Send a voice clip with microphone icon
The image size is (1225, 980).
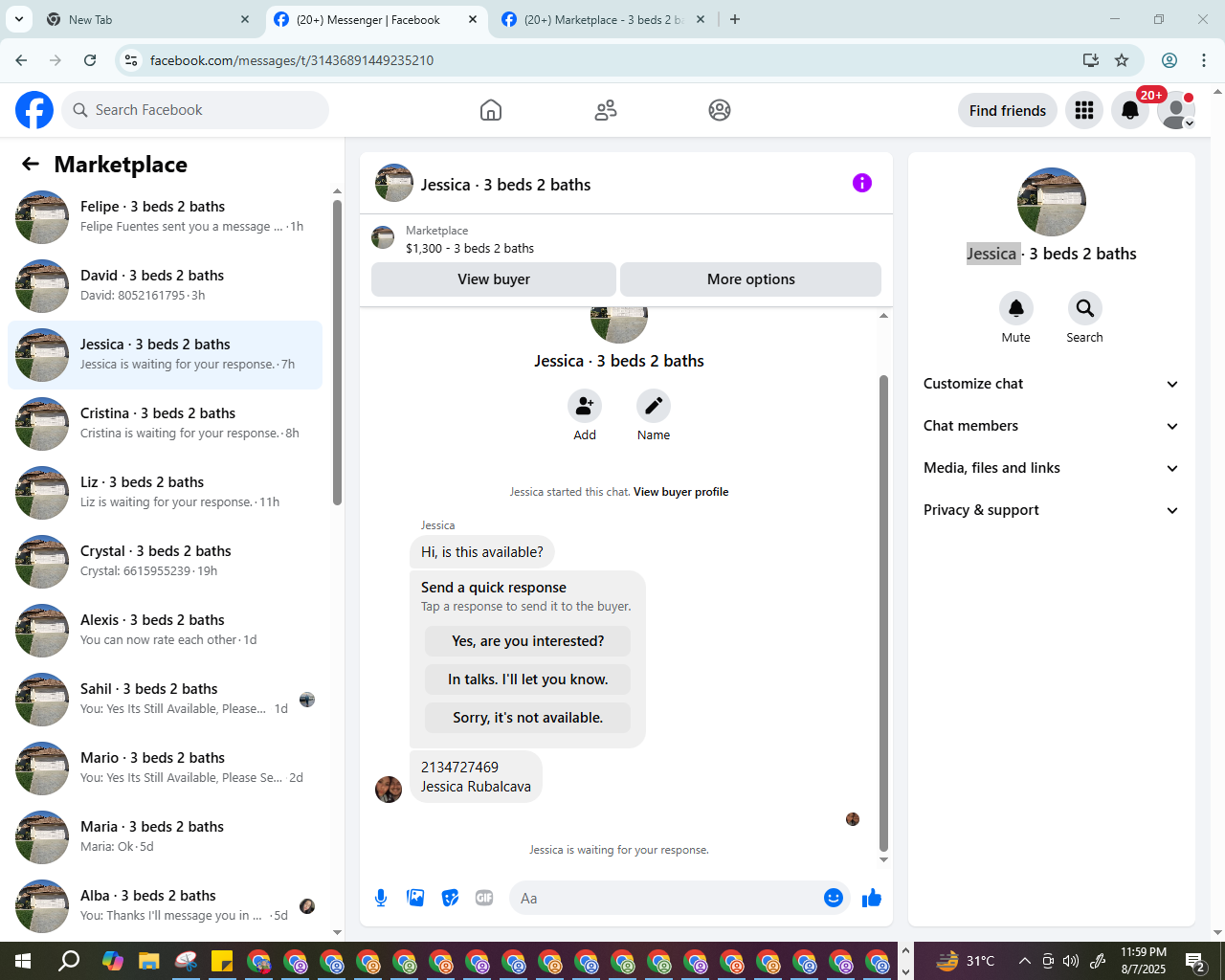381,898
